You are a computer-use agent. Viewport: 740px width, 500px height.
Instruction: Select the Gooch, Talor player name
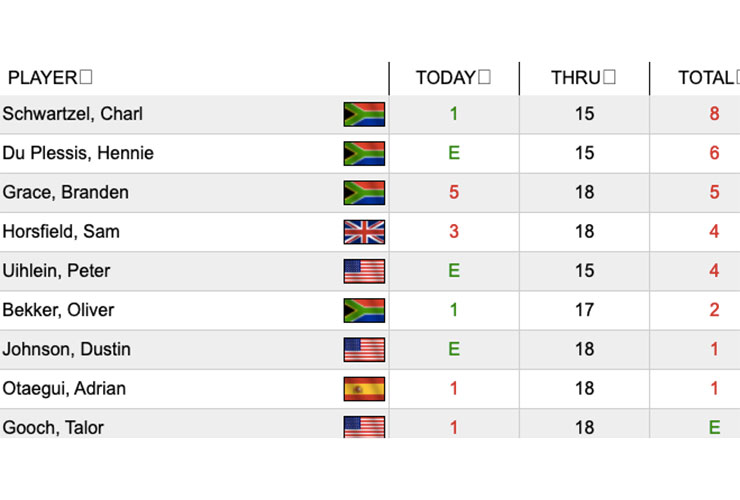[53, 428]
